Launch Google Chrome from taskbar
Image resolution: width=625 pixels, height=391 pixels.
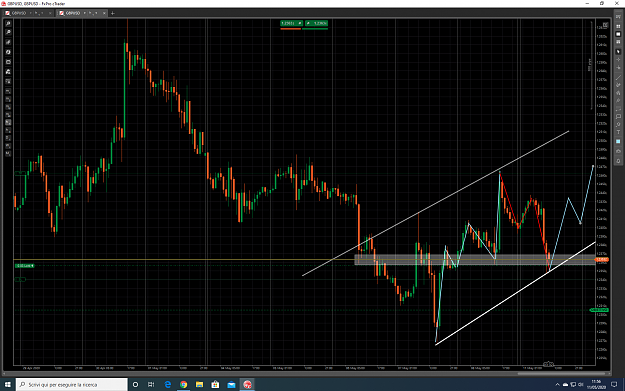tap(183, 385)
